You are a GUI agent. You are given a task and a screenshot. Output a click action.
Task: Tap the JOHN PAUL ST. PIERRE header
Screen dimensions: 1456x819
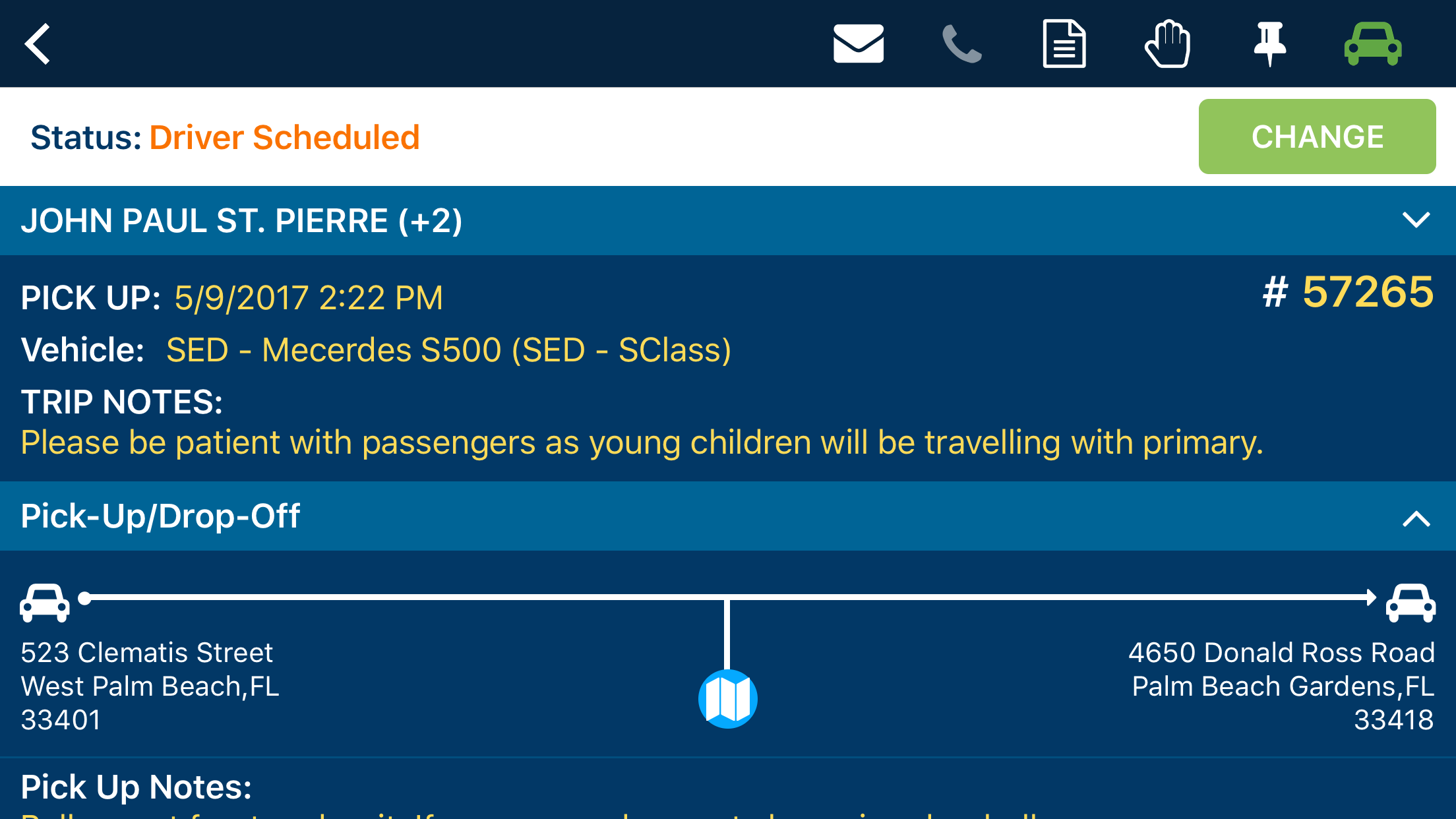tap(241, 221)
